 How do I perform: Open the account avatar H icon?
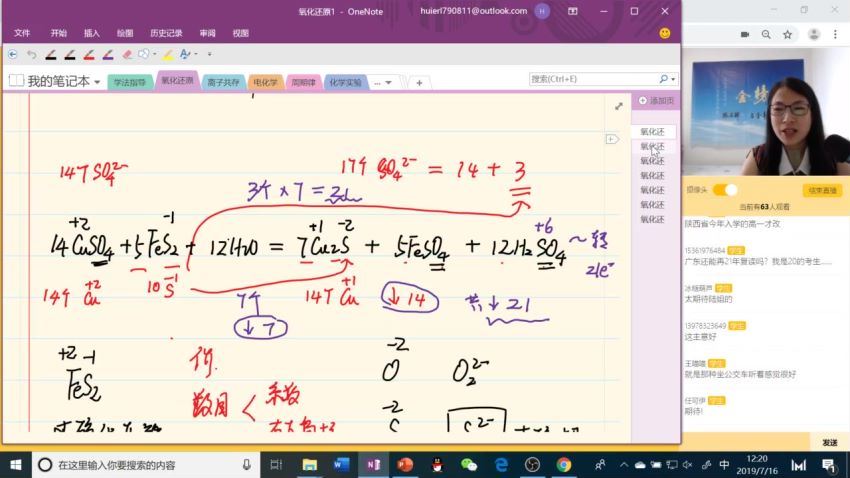click(542, 11)
